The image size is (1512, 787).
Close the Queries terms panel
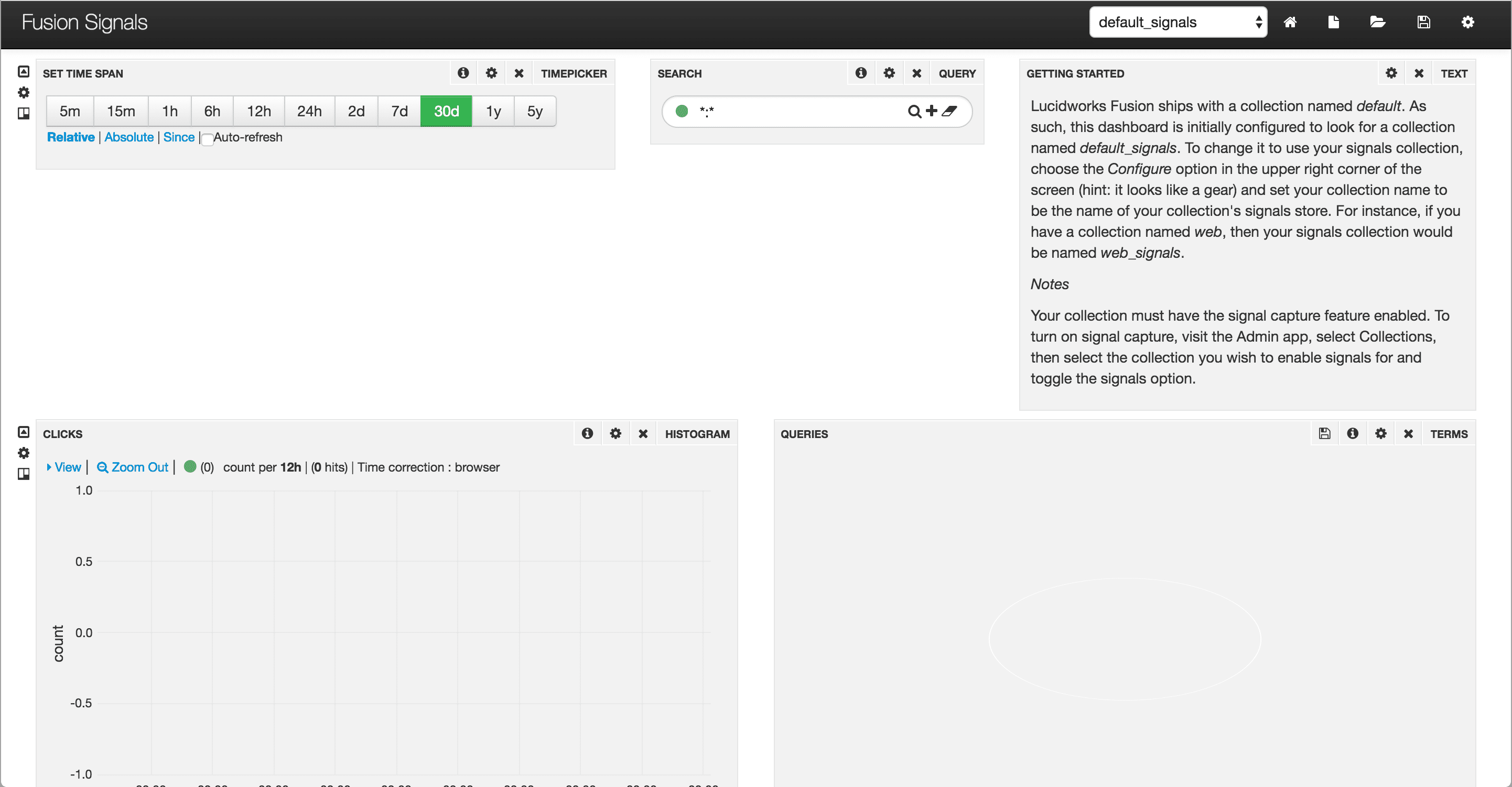pos(1408,434)
